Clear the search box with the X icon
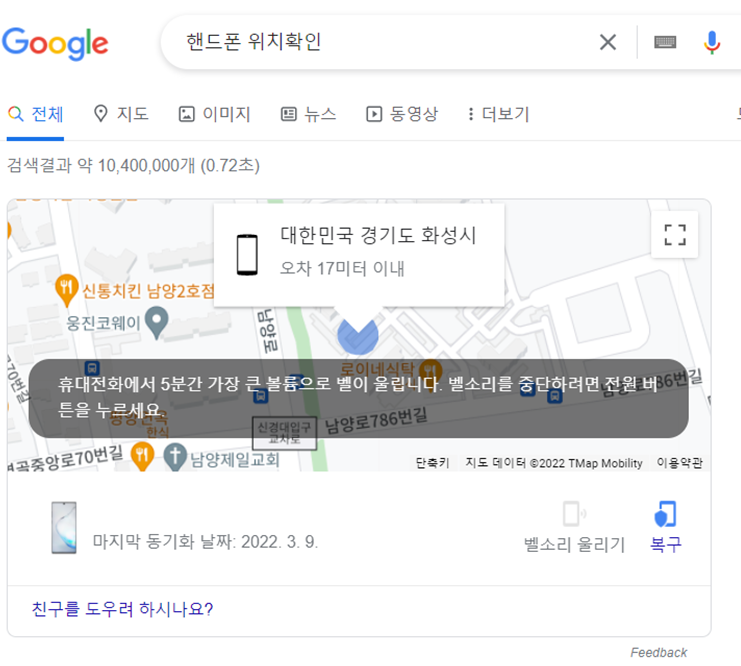The width and height of the screenshot is (741, 666). tap(608, 42)
